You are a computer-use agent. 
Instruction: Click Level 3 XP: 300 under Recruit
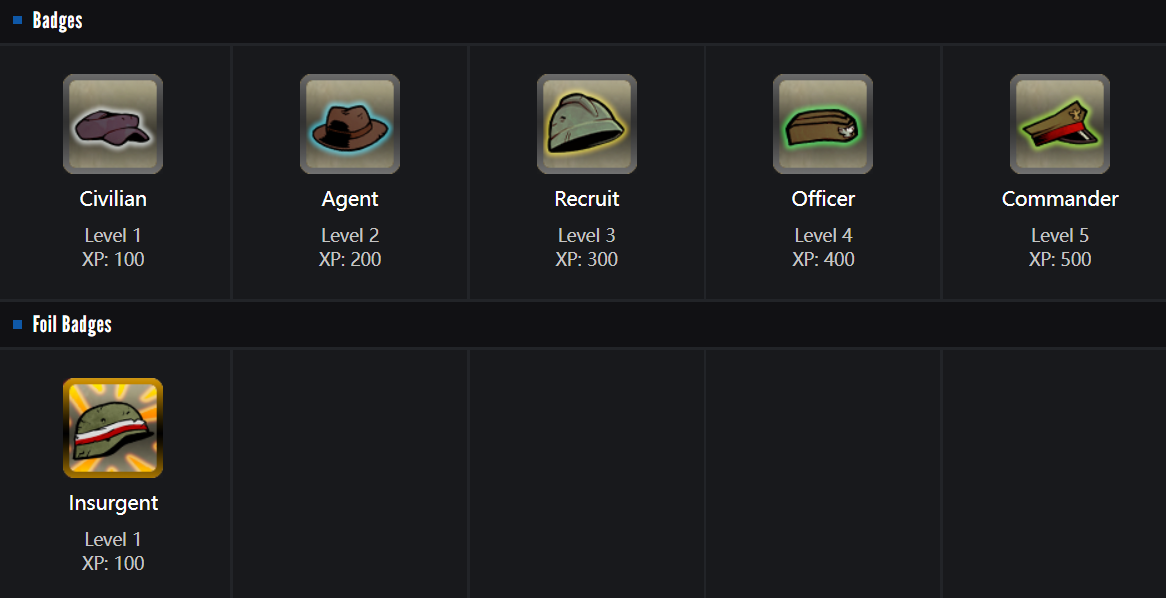(587, 247)
